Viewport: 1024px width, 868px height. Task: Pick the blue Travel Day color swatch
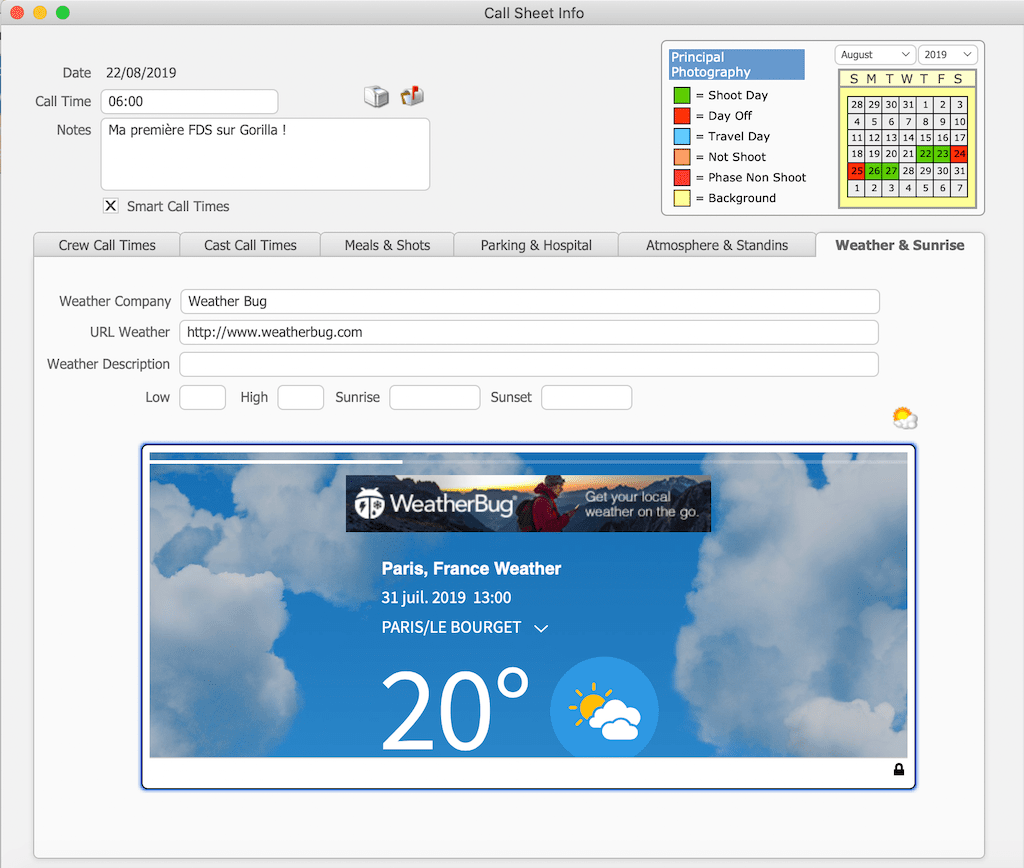(x=681, y=136)
